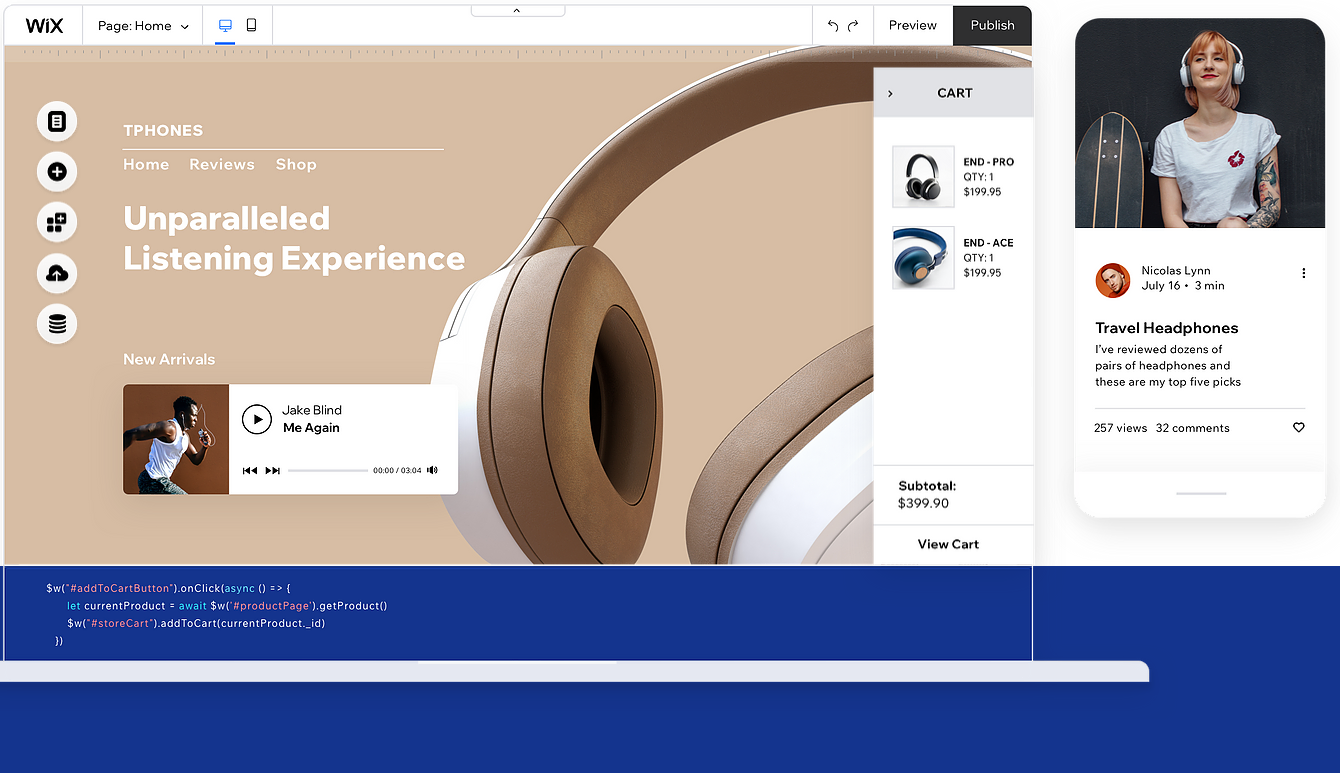The image size is (1340, 773).
Task: Click the 00:00 / 03:04 time display
Action: (x=397, y=470)
